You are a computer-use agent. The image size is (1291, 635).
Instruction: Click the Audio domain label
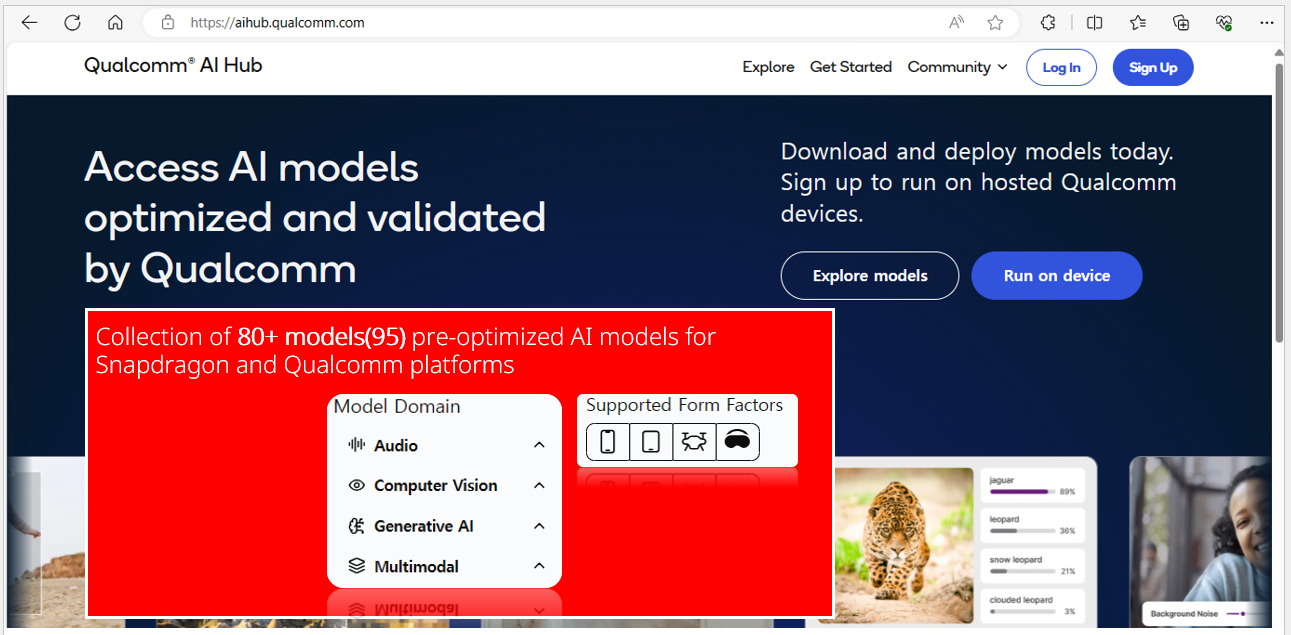point(396,446)
